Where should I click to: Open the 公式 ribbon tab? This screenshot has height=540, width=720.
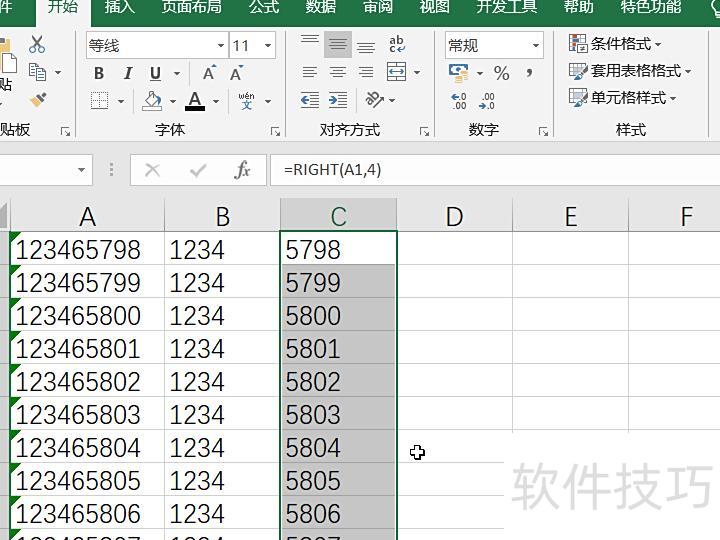(264, 7)
